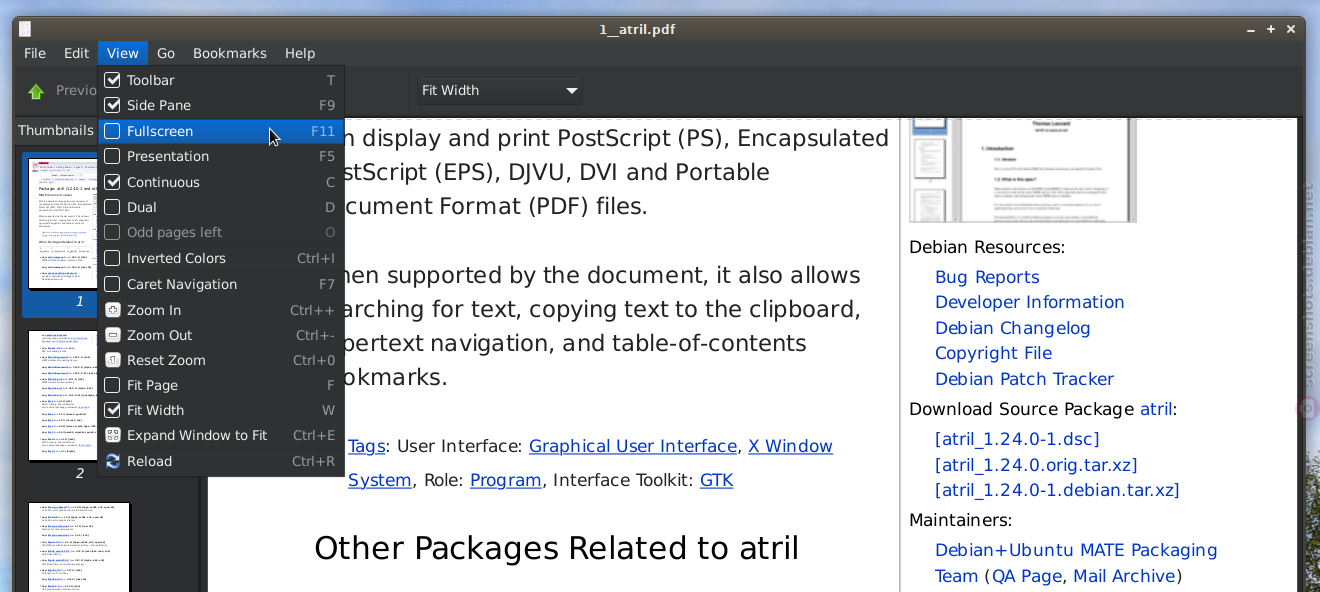The width and height of the screenshot is (1320, 592).
Task: Choose Zoom Out from the View menu
Action: pos(221,335)
